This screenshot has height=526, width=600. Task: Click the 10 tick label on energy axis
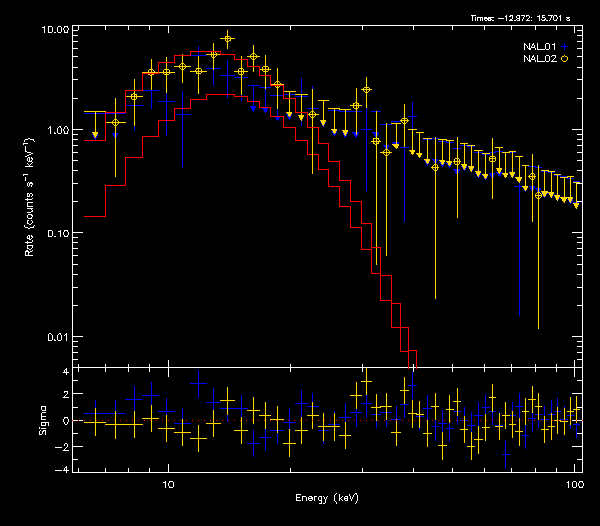click(168, 482)
